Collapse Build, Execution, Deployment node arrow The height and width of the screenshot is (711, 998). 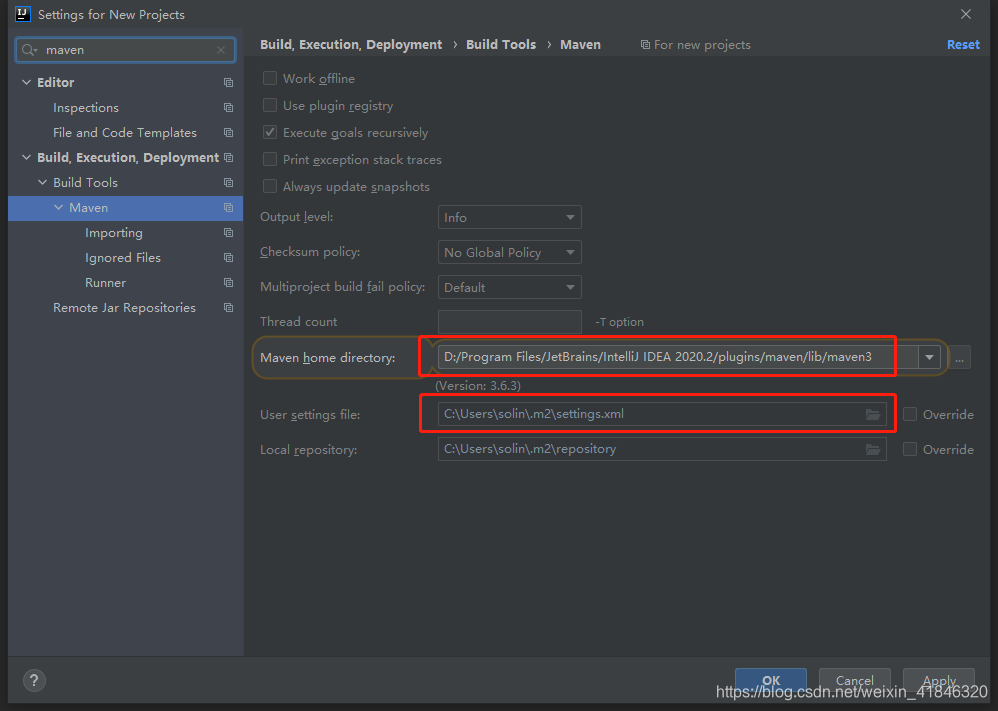[x=27, y=157]
